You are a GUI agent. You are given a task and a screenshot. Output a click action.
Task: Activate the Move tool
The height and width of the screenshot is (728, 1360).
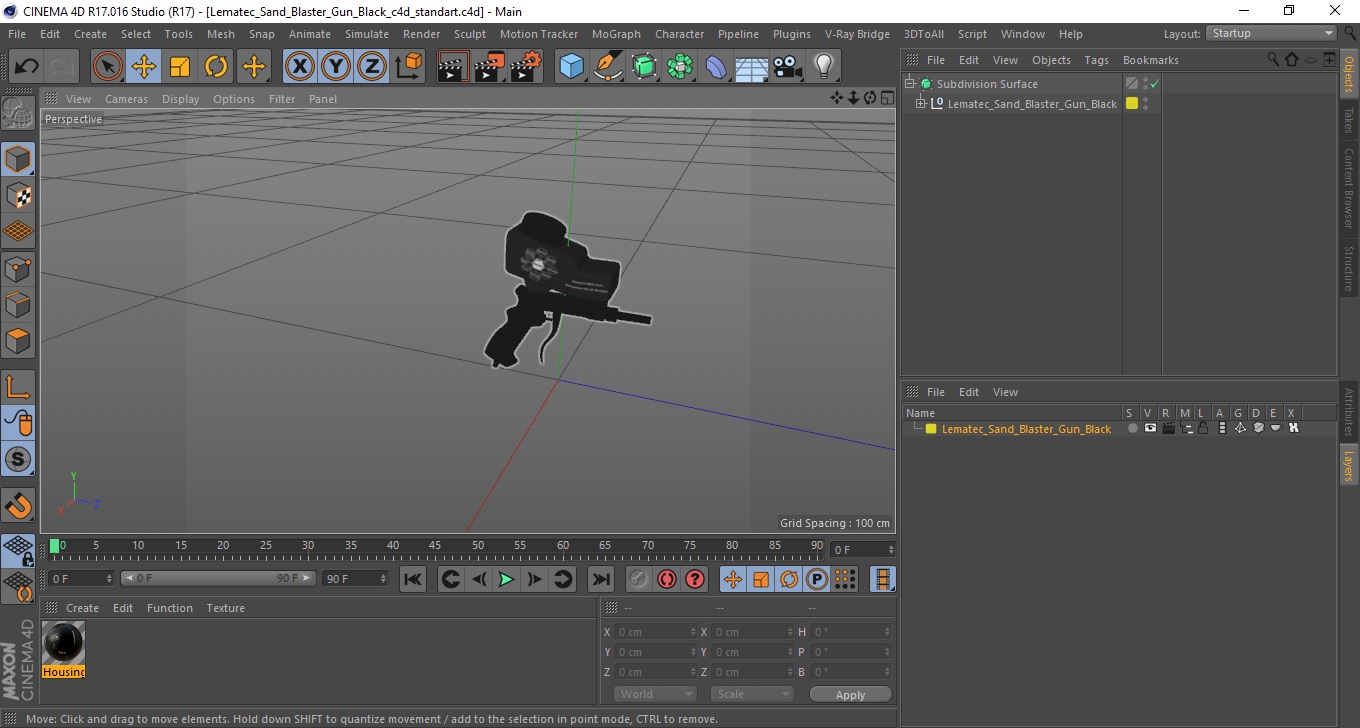click(144, 67)
